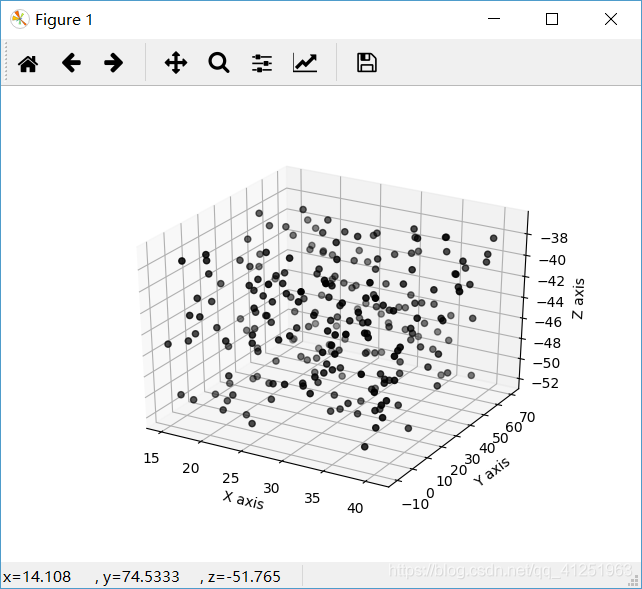The width and height of the screenshot is (642, 589).
Task: Activate the Pan axes tool
Action: (x=176, y=63)
